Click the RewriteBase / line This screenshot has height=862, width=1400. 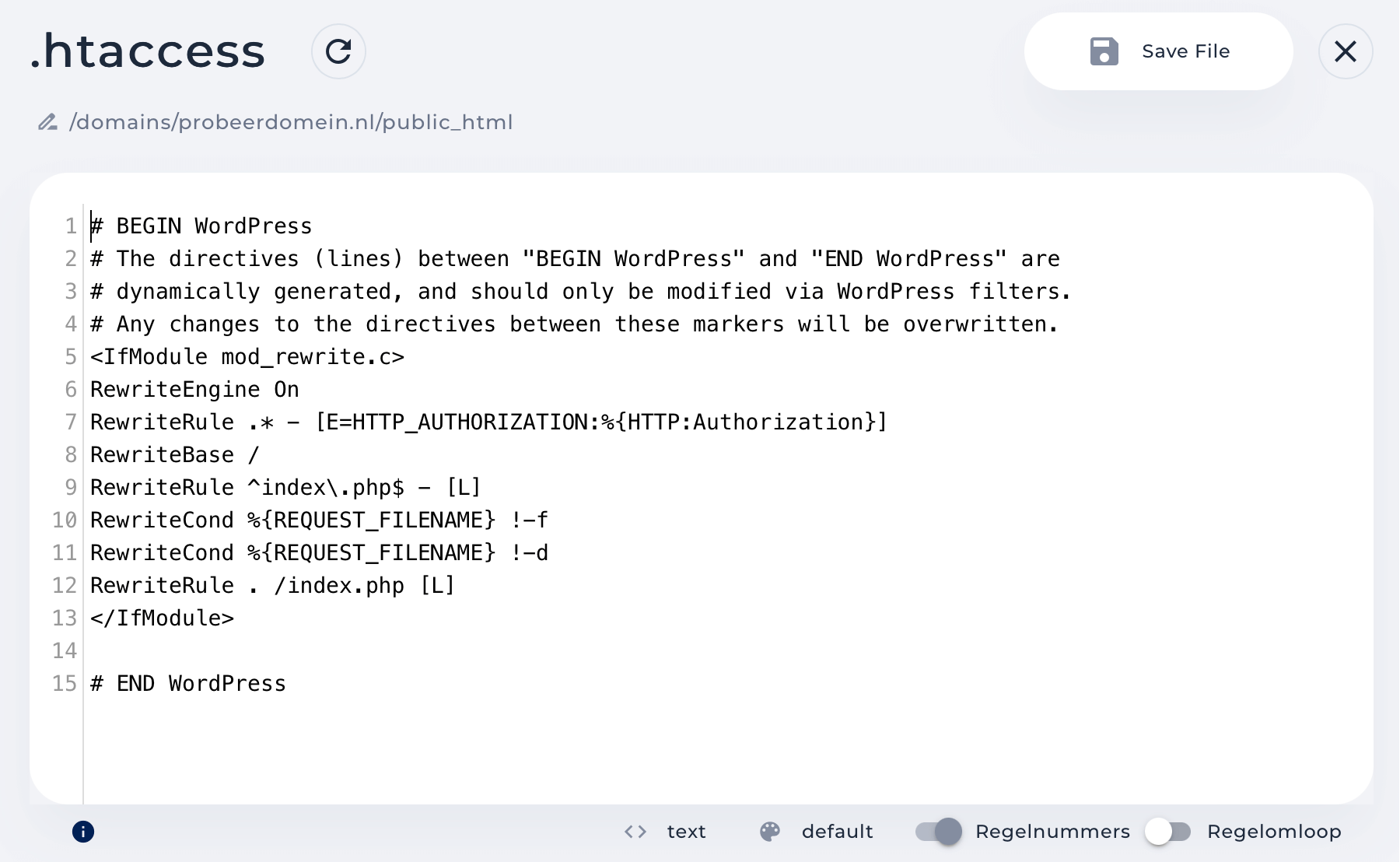[x=174, y=454]
